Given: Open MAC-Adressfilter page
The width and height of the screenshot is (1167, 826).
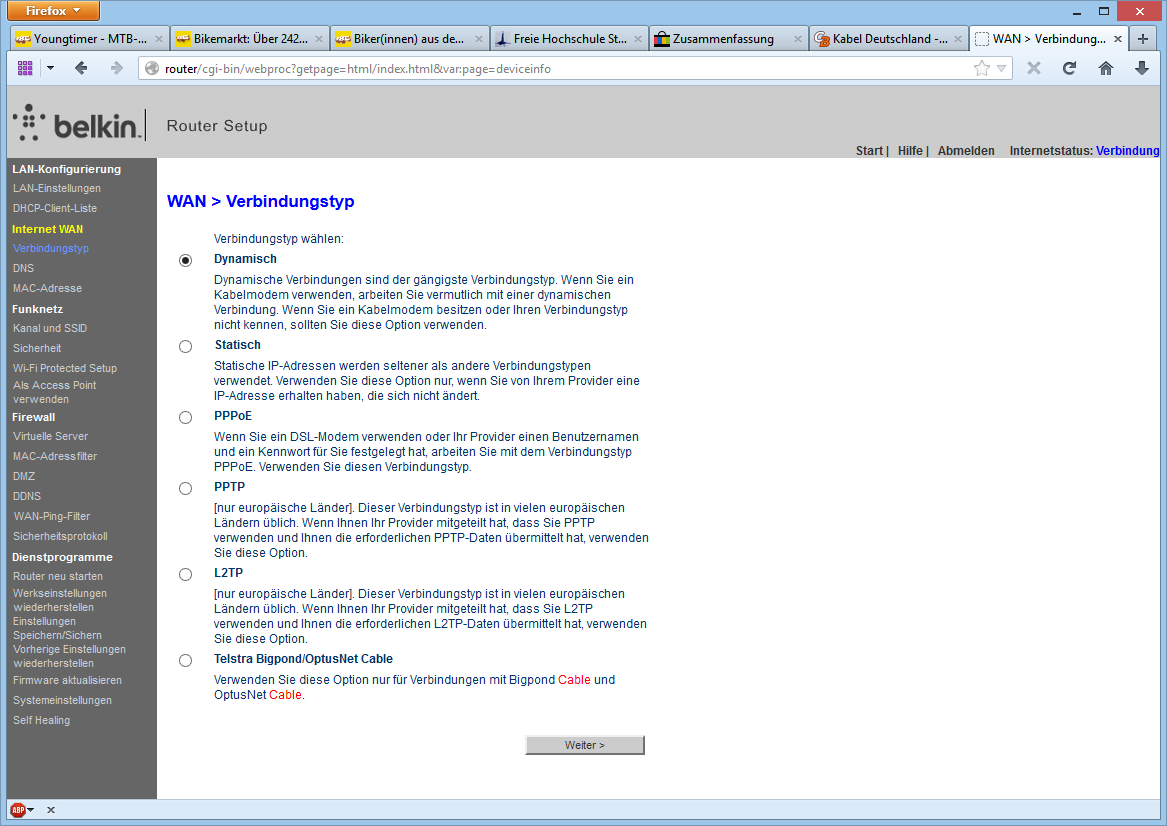Looking at the screenshot, I should point(55,456).
